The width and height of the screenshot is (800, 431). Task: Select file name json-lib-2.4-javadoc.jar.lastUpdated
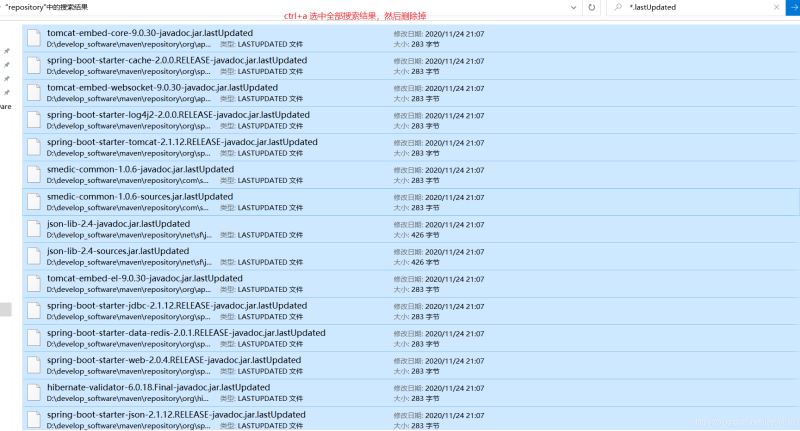[x=118, y=223]
